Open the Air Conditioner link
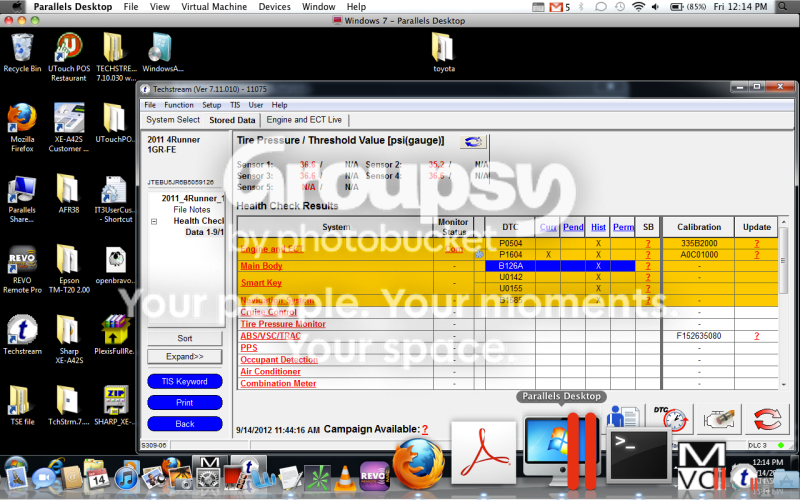This screenshot has width=800, height=500. coord(270,371)
